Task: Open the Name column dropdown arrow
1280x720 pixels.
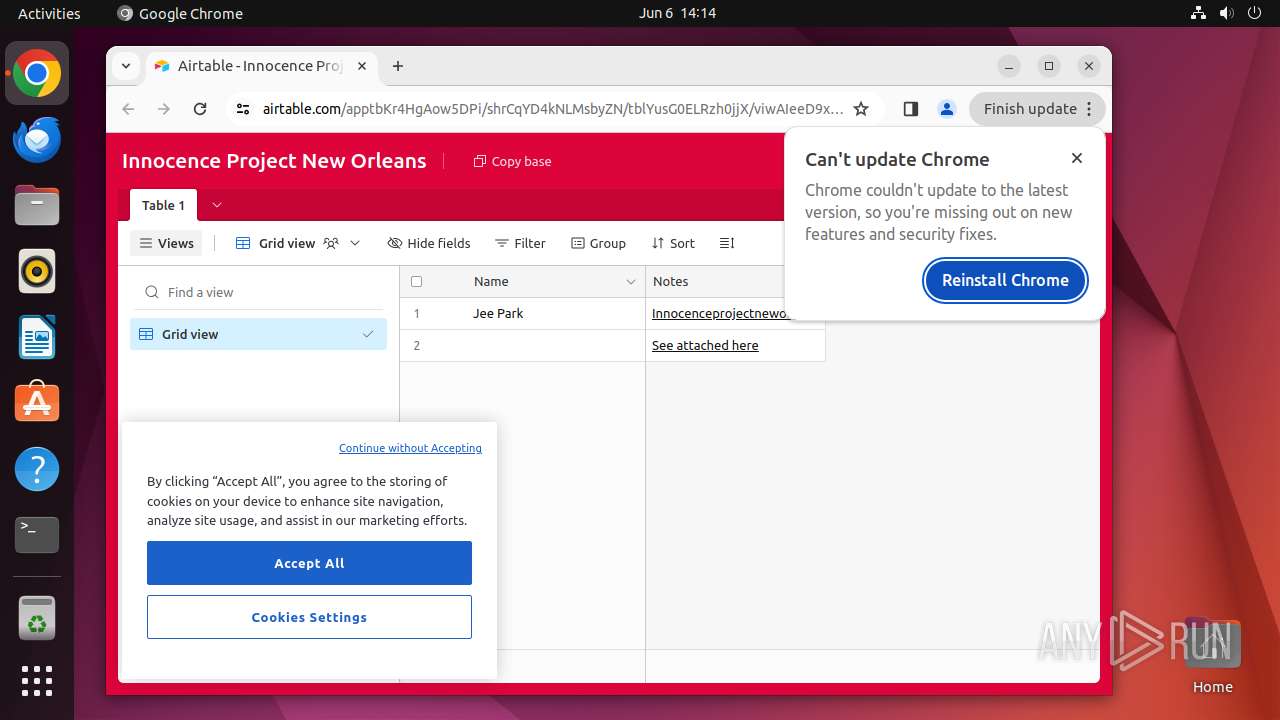Action: click(631, 282)
